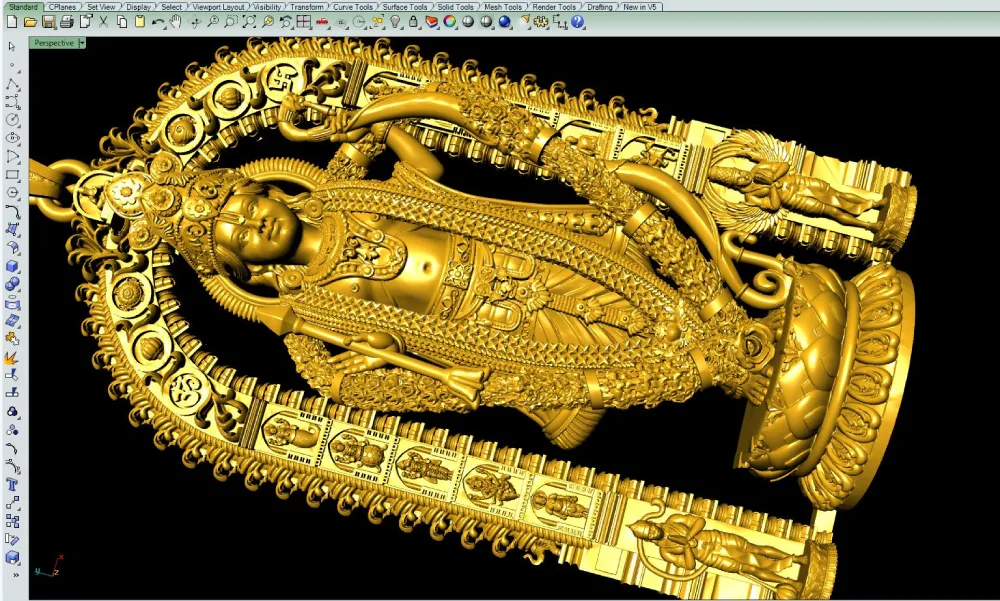
Task: Open the Visibility tab
Action: pyautogui.click(x=267, y=7)
